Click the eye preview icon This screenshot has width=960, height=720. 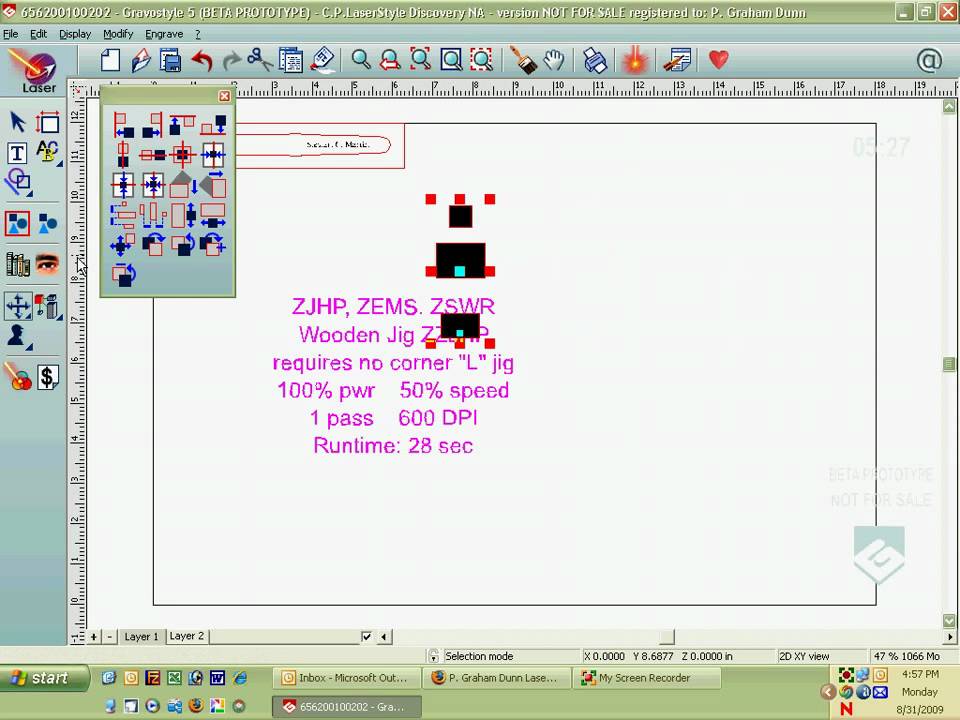coord(48,264)
